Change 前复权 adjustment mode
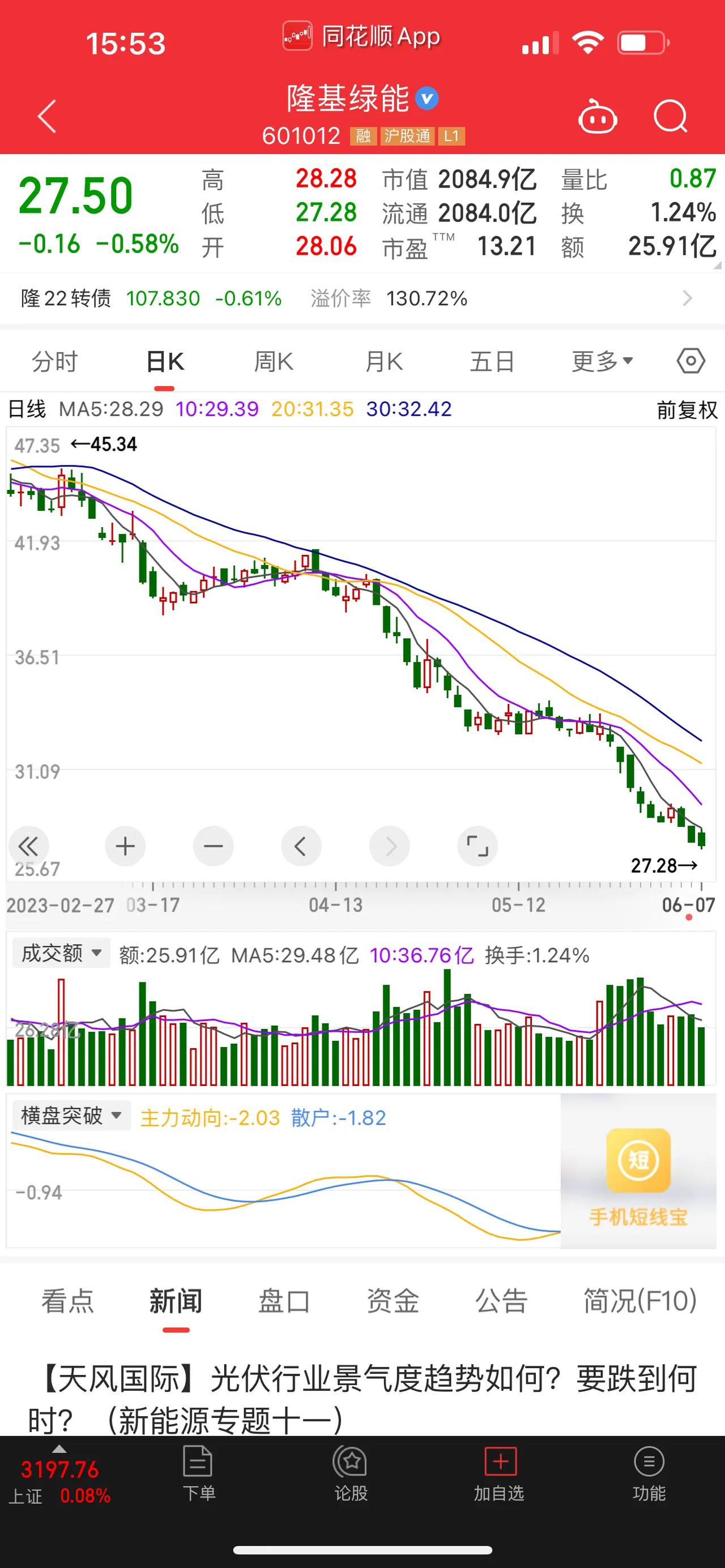The image size is (725, 1568). click(687, 409)
